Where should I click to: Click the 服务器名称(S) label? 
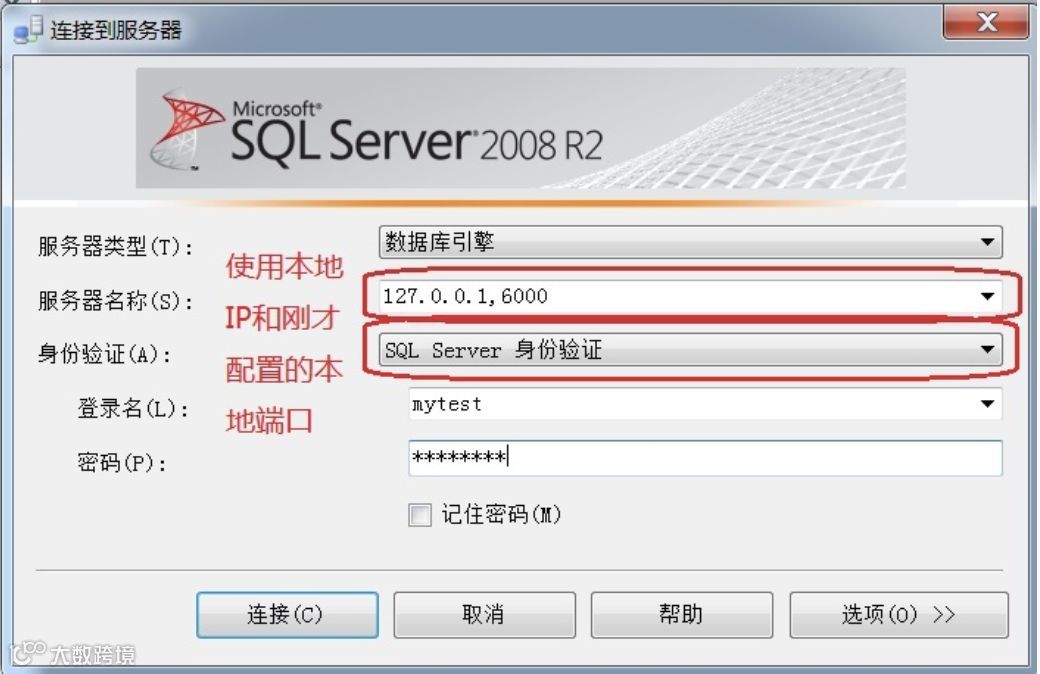click(116, 301)
